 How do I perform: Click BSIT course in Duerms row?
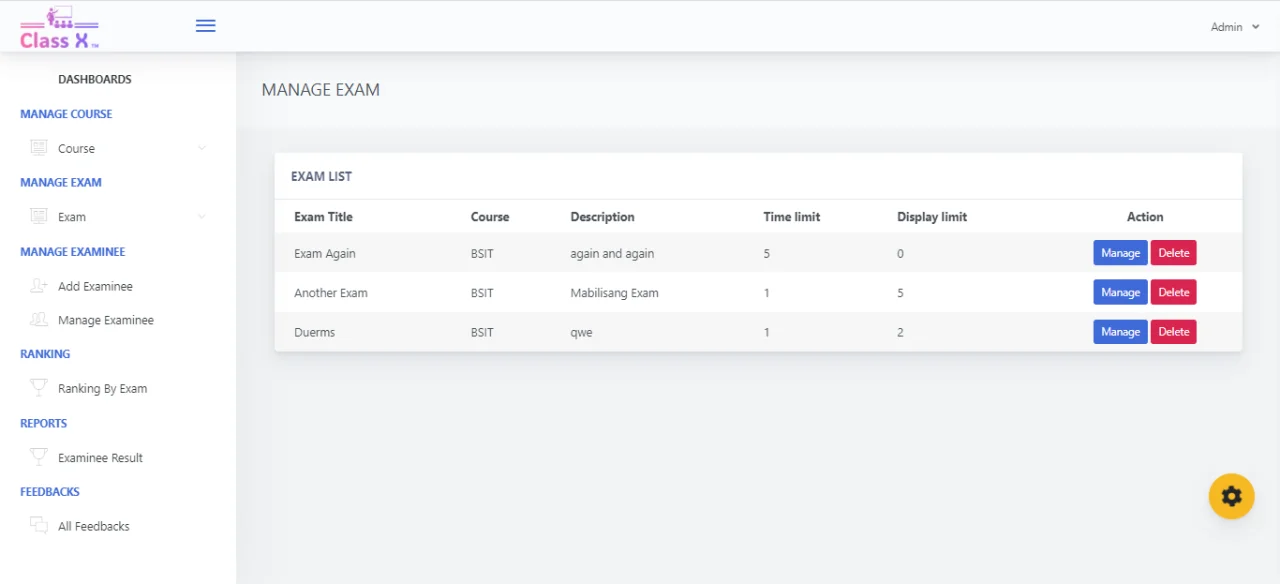click(482, 332)
